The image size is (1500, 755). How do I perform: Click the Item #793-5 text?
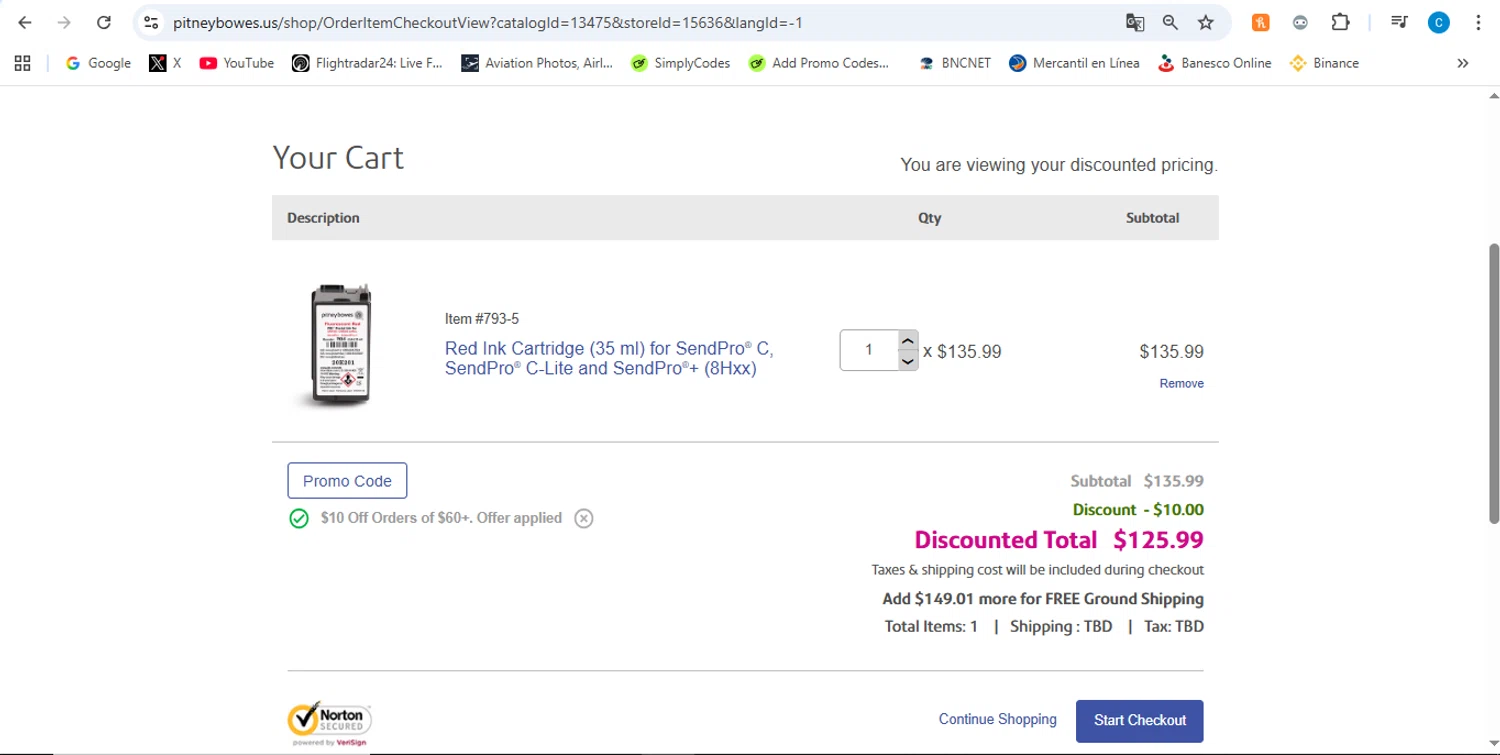(x=482, y=319)
